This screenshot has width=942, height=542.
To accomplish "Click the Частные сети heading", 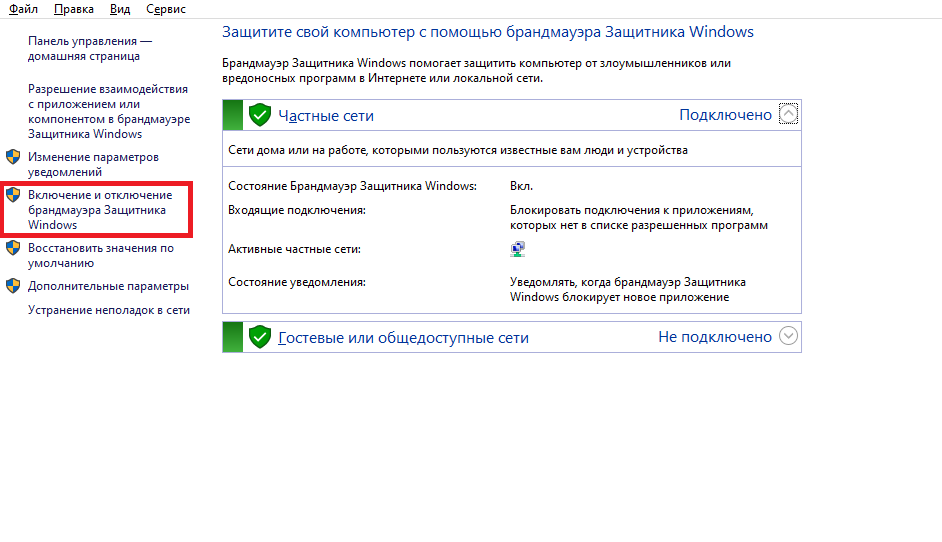I will click(326, 115).
